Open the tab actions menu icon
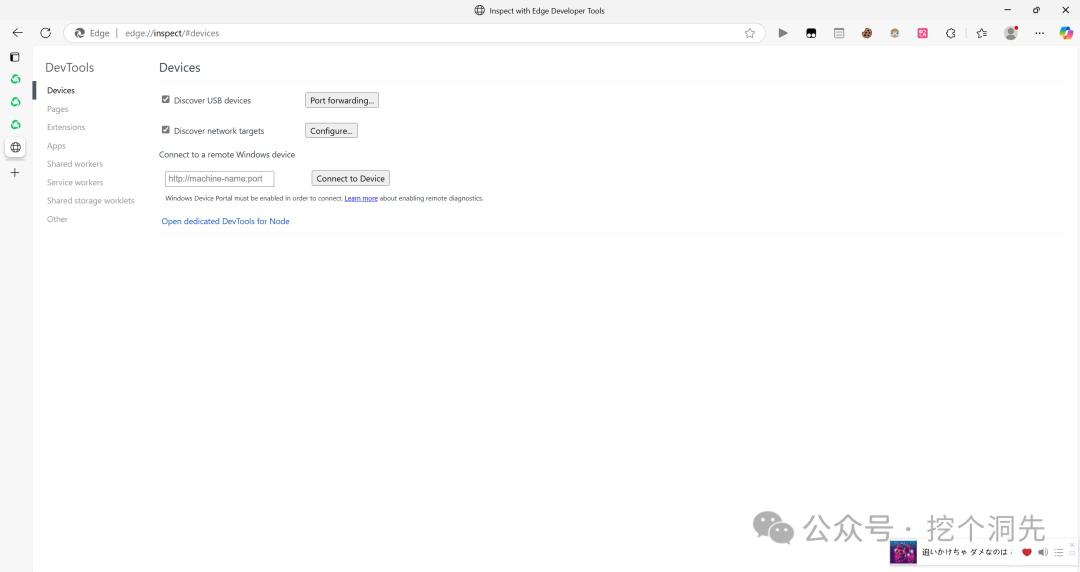 [14, 57]
